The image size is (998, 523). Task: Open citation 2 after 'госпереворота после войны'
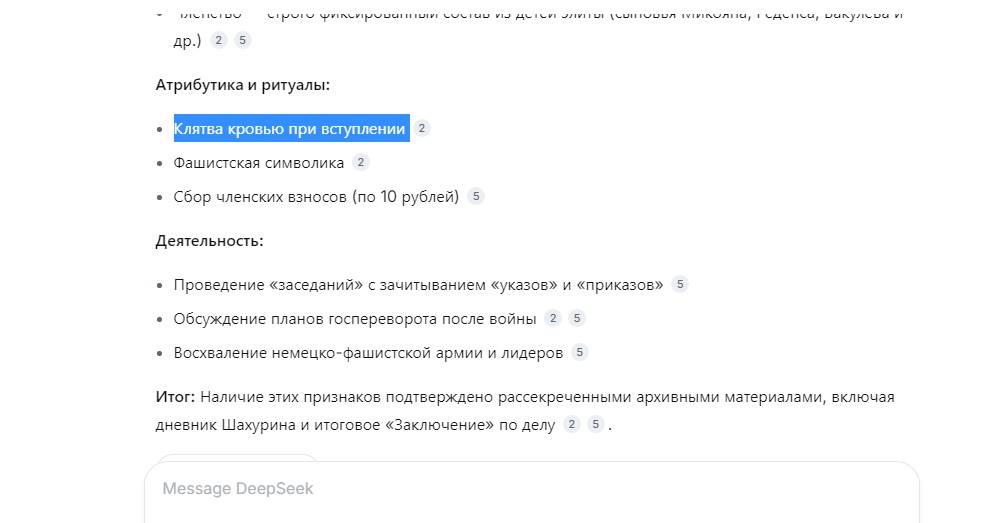553,318
